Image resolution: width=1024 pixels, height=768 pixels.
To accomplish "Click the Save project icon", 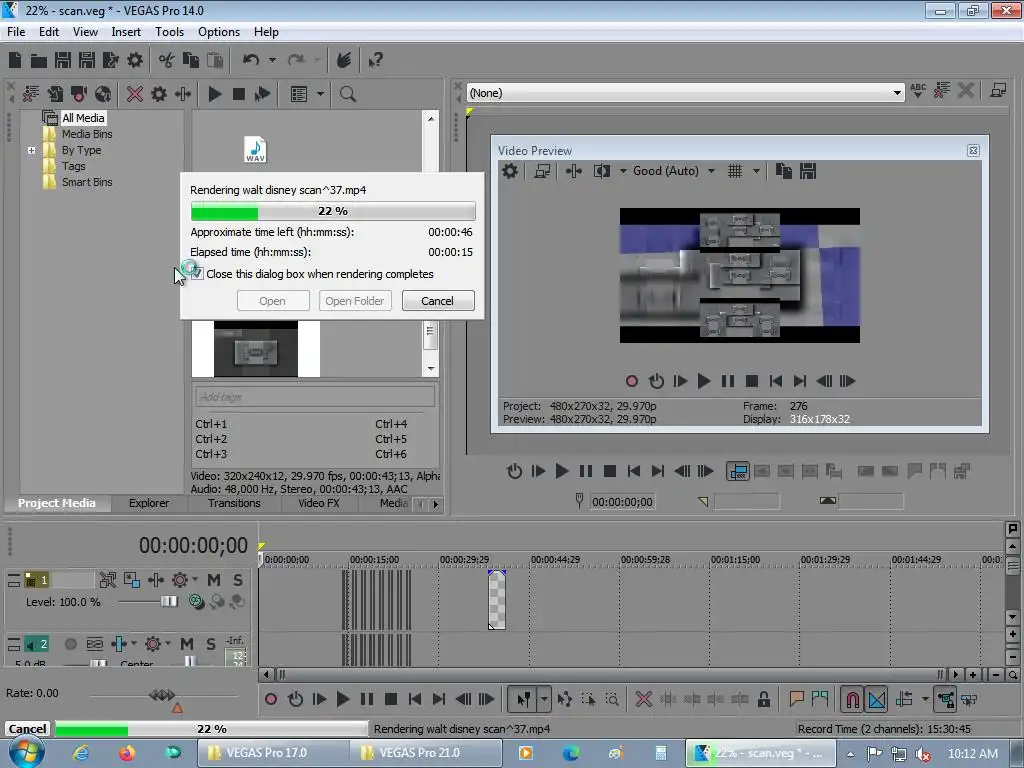I will click(63, 60).
